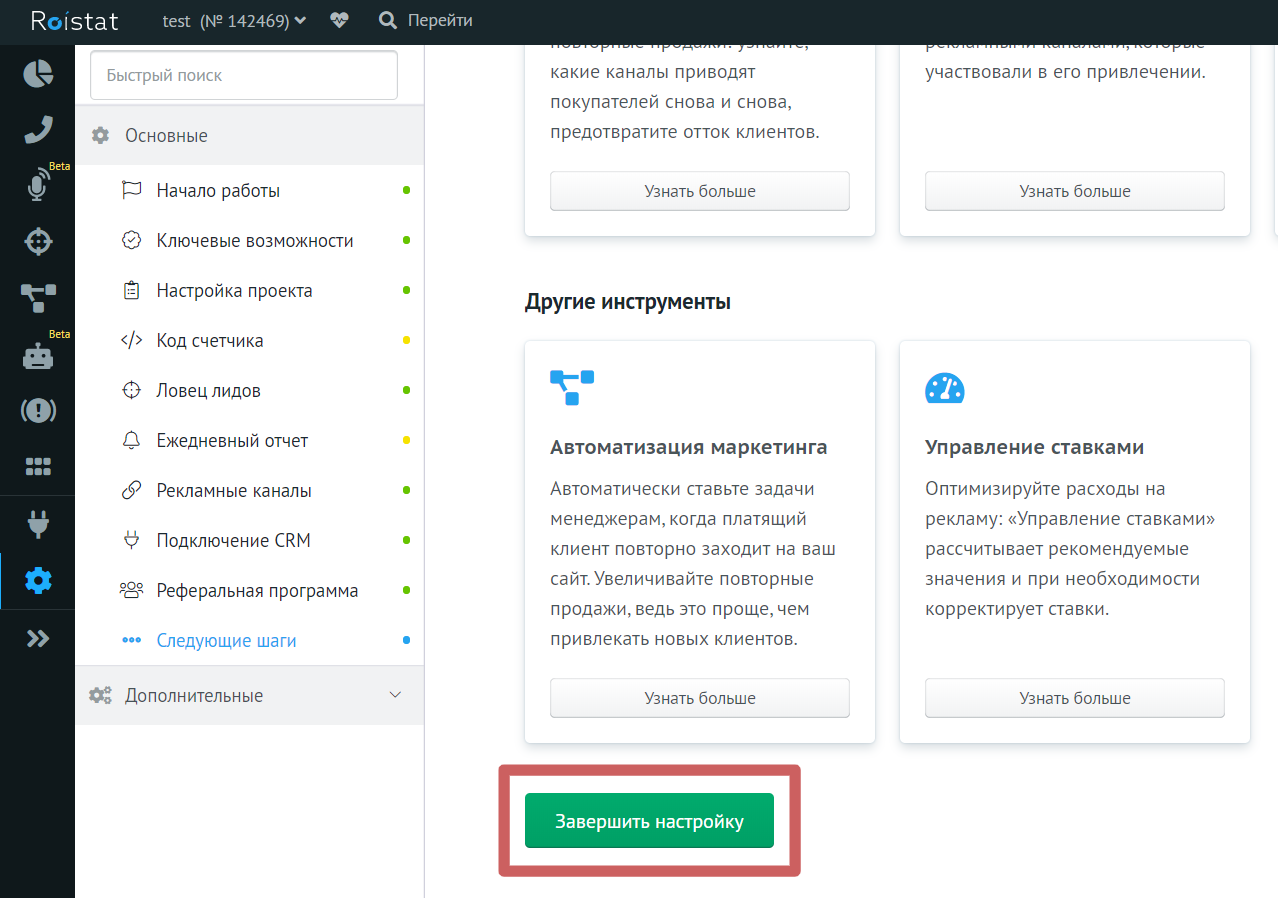Click the Перейти search in top bar
This screenshot has width=1278, height=898.
[x=426, y=20]
